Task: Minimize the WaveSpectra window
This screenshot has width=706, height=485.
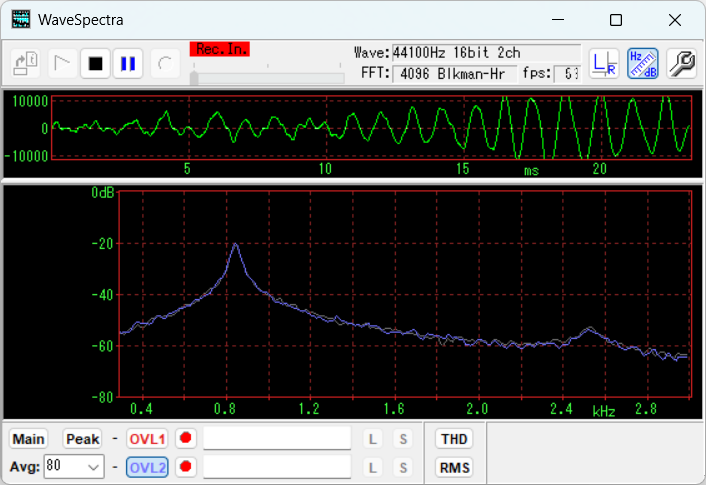Action: click(x=558, y=20)
